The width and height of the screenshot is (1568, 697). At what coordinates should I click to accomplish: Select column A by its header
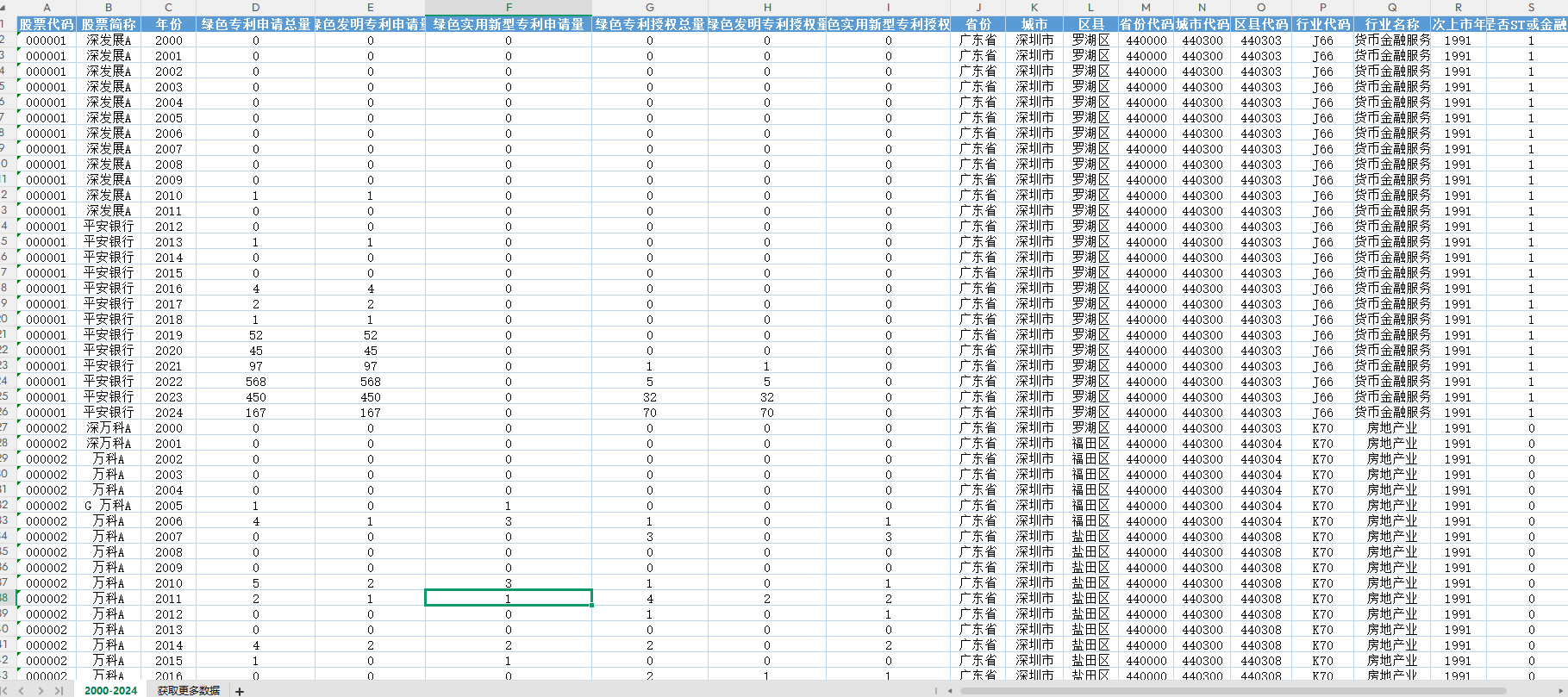[x=47, y=8]
